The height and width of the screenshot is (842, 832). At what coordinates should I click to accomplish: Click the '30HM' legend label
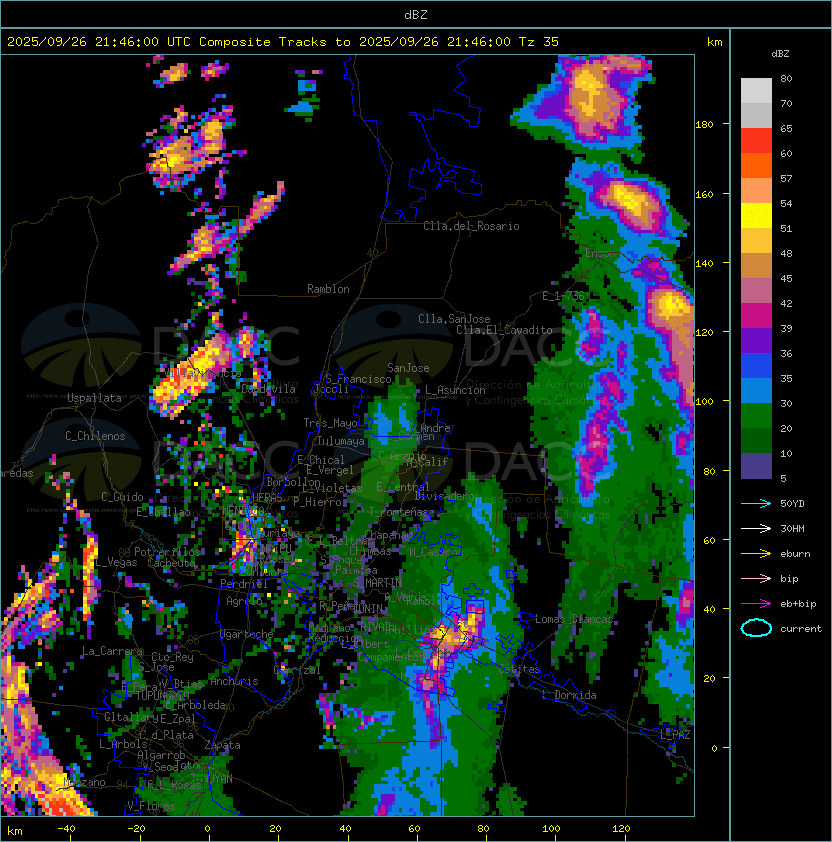tap(792, 529)
